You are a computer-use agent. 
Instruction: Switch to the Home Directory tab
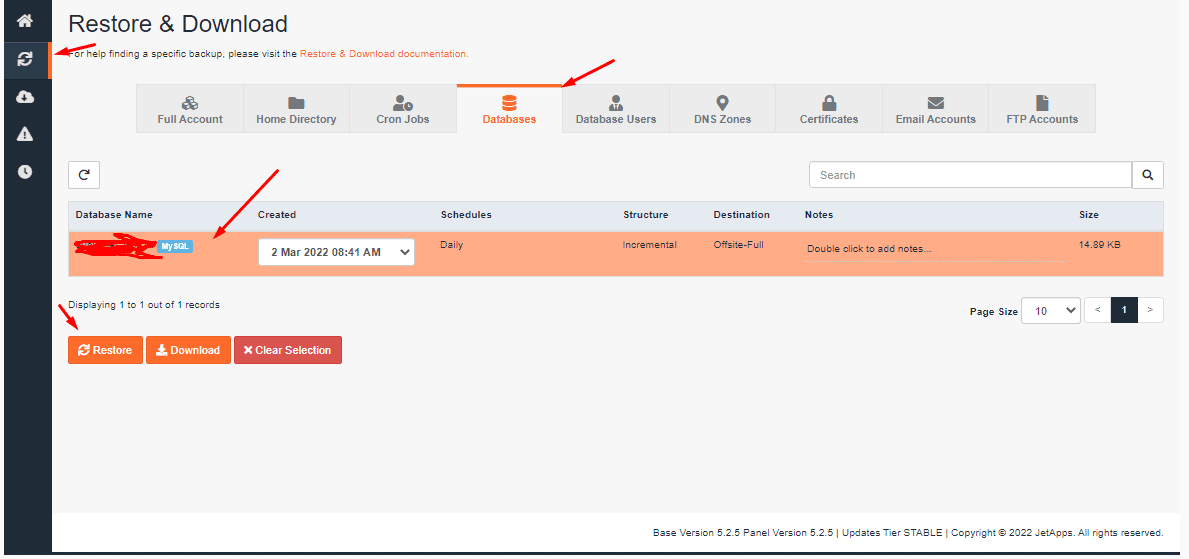click(x=296, y=109)
